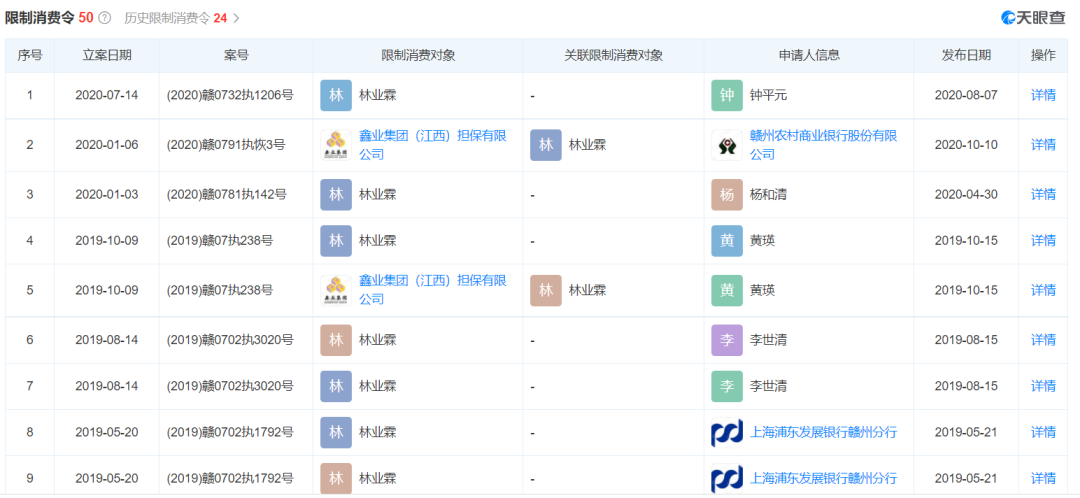Image resolution: width=1080 pixels, height=498 pixels.
Task: Click the 林 avatar in row 9
Action: [336, 479]
